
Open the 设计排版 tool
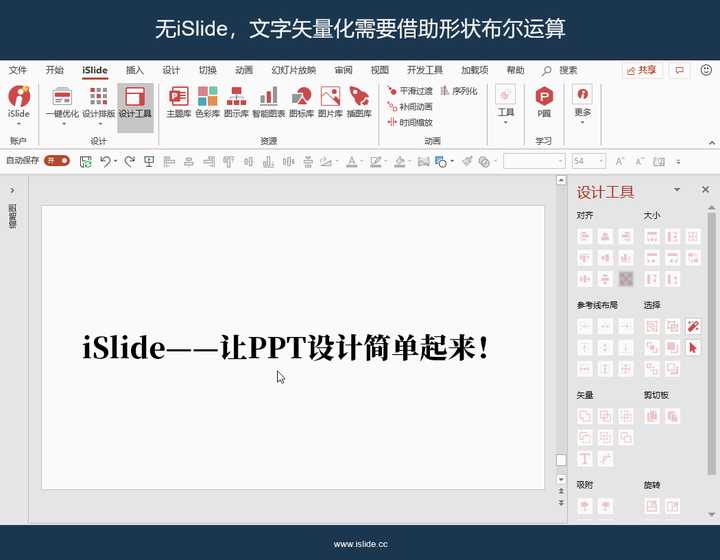(98, 102)
